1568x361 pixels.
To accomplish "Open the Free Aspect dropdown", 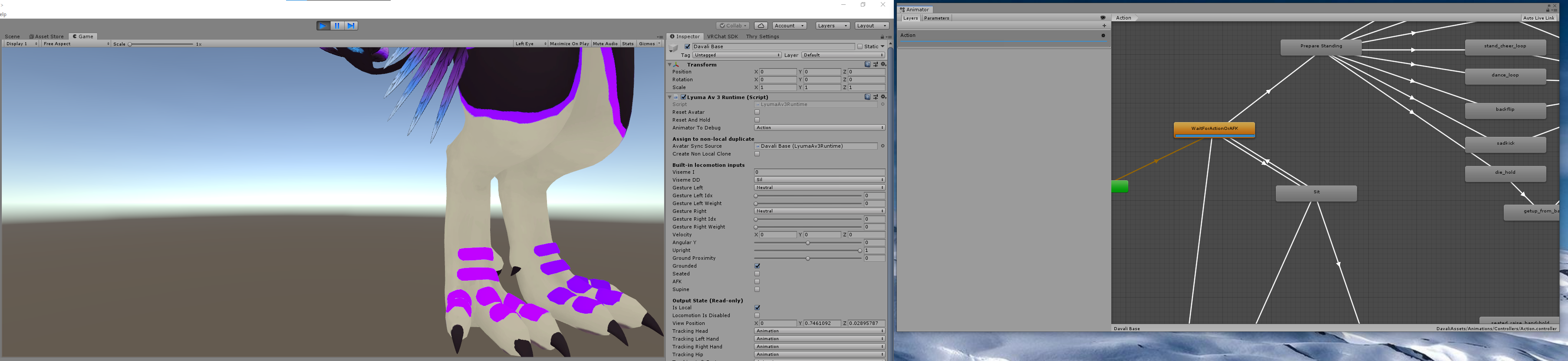I will click(x=76, y=44).
